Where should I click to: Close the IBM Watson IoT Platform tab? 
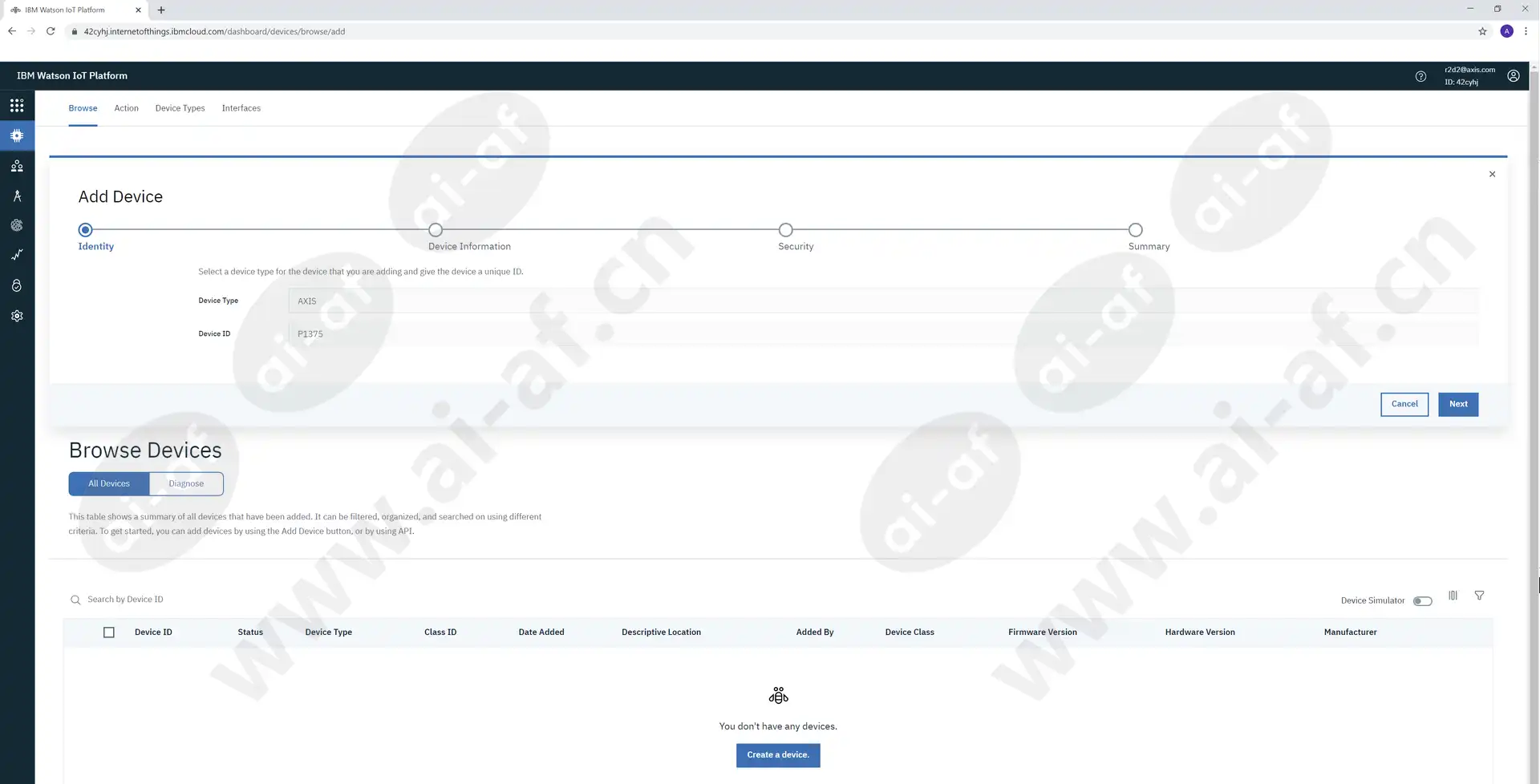pos(138,10)
